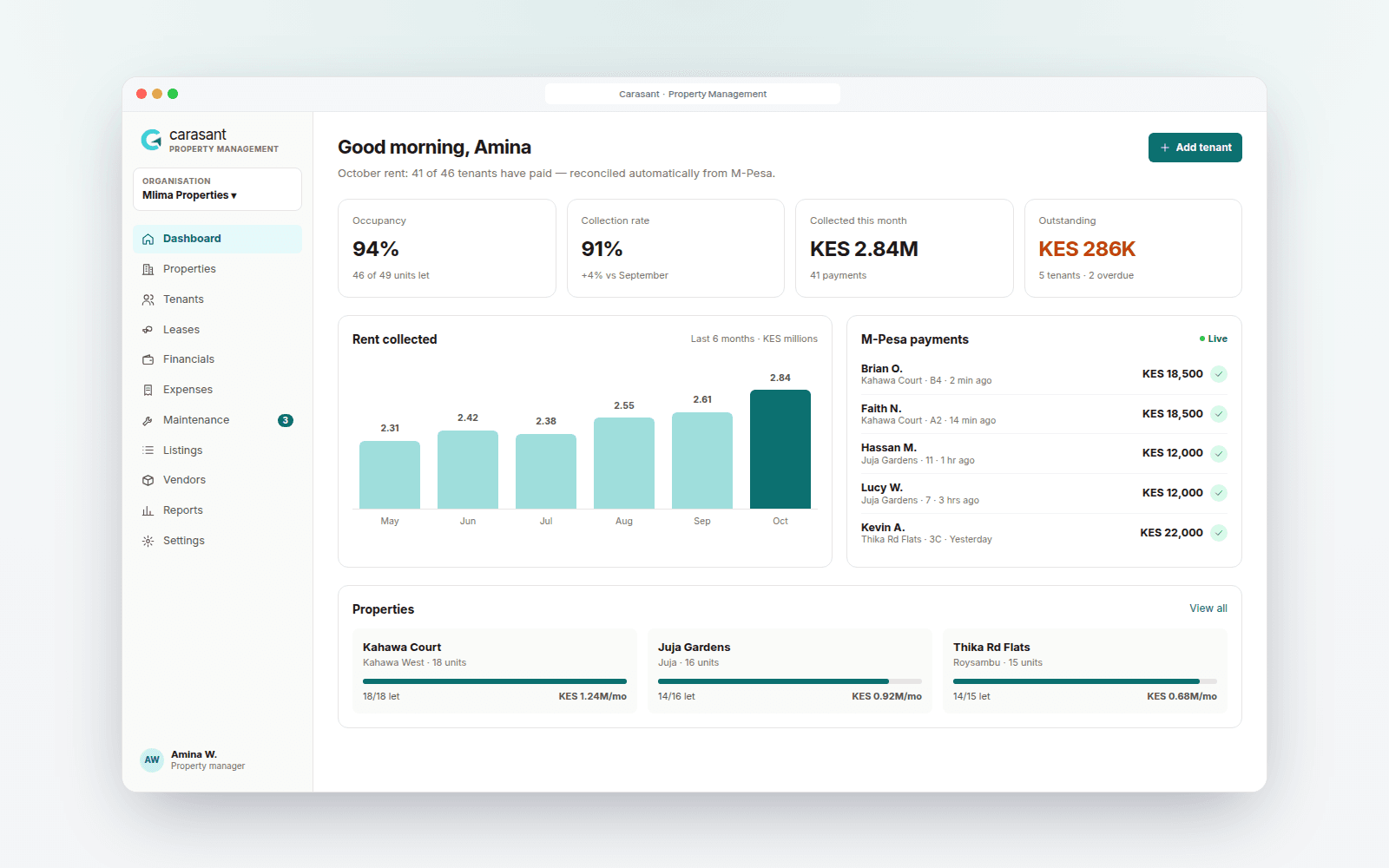Click the Maintenance wrench icon

point(148,420)
